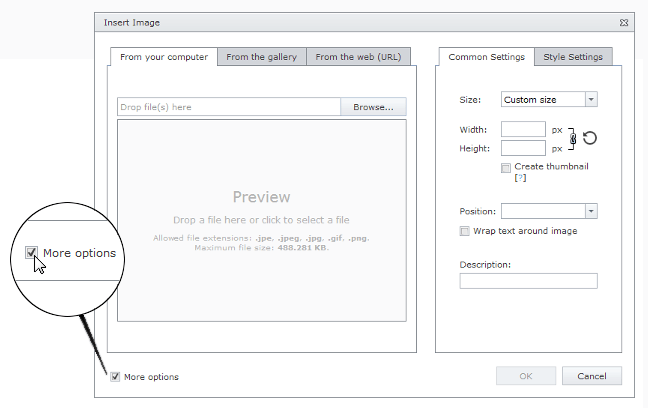
Task: Click the Drop file(s) here field
Action: (x=229, y=107)
